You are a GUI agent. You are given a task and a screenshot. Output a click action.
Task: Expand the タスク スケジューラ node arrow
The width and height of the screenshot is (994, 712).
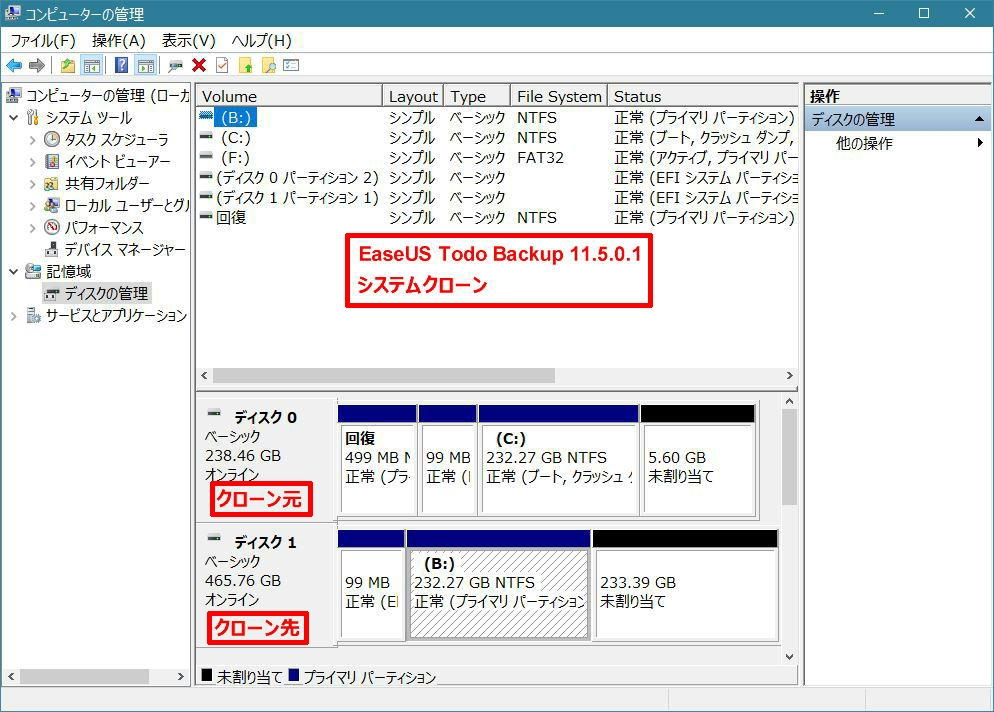click(x=32, y=139)
